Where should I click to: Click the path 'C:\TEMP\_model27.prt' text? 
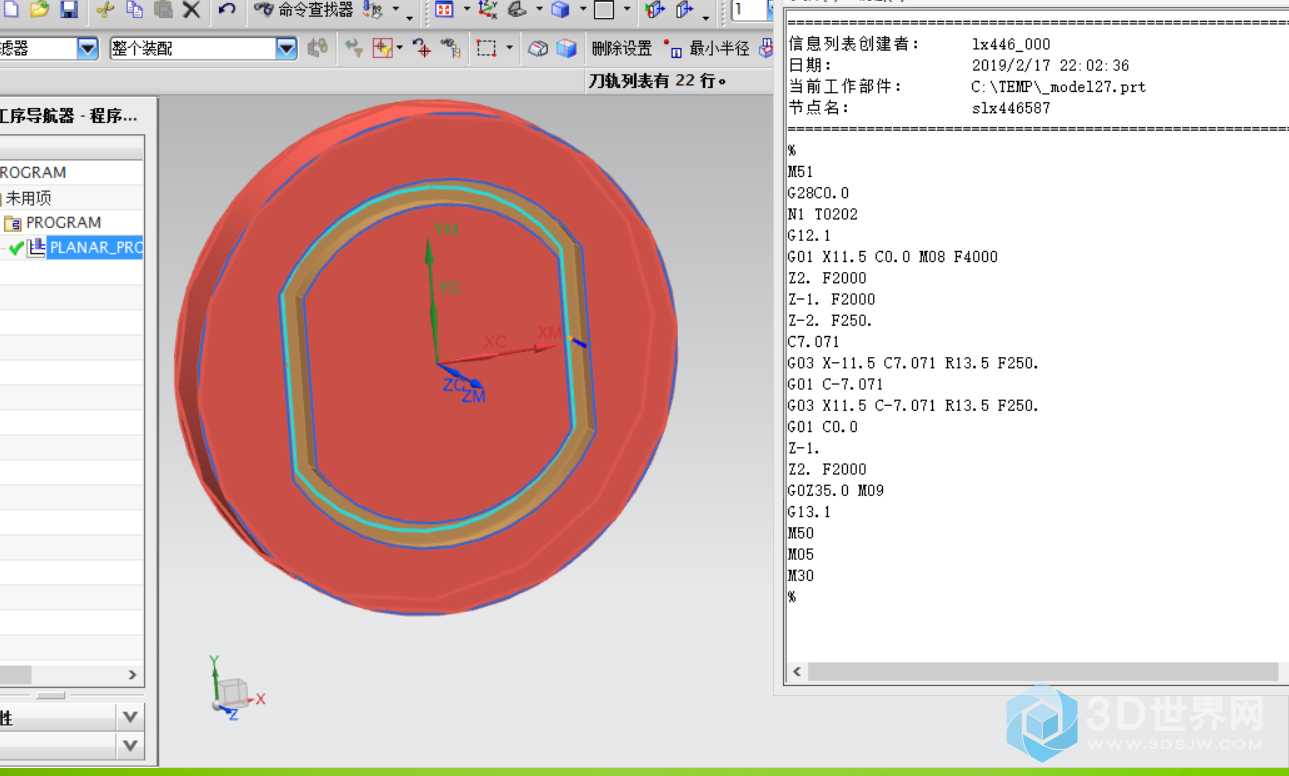[x=1058, y=87]
